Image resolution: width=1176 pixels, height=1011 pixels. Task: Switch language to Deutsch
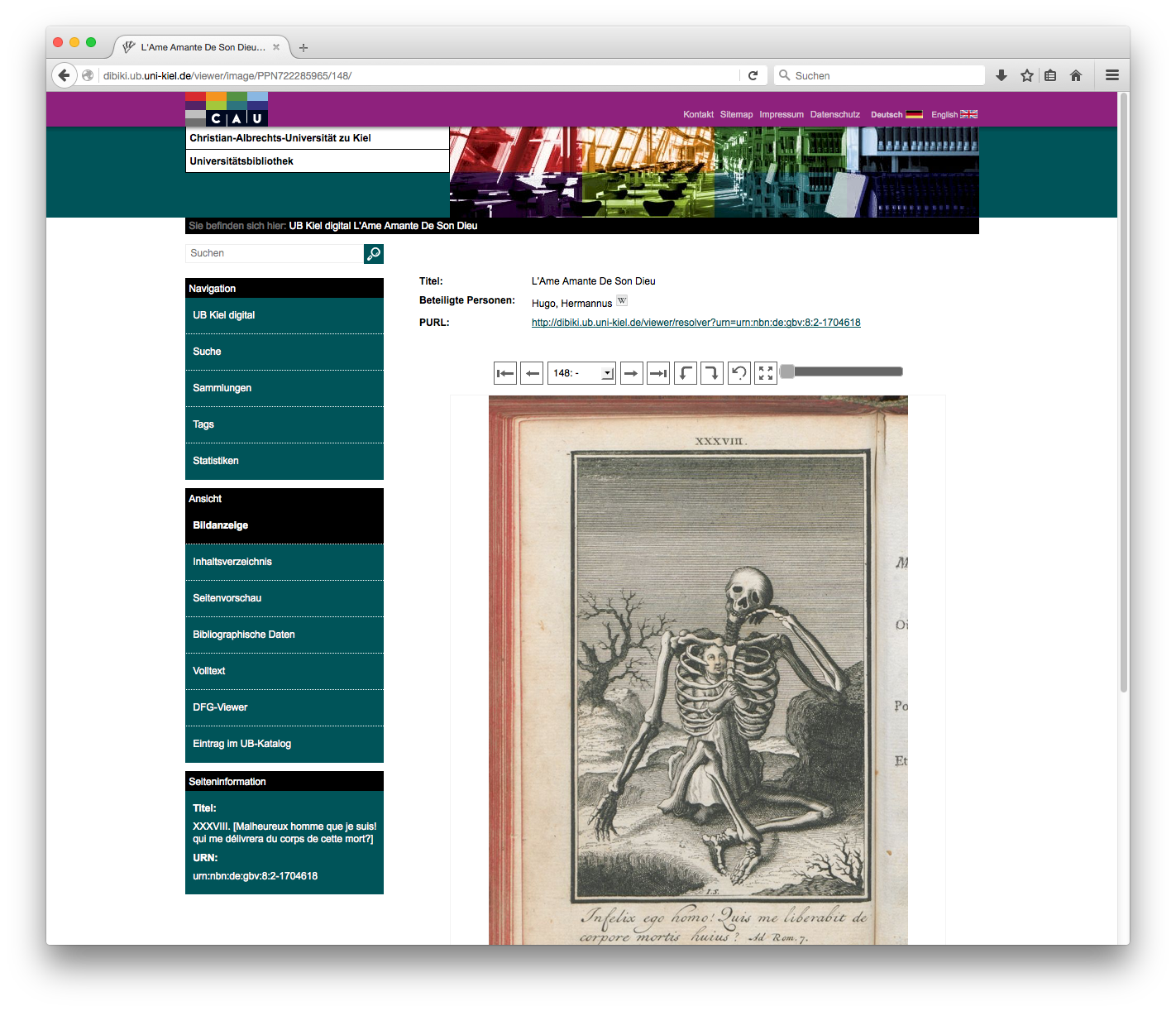(x=896, y=114)
